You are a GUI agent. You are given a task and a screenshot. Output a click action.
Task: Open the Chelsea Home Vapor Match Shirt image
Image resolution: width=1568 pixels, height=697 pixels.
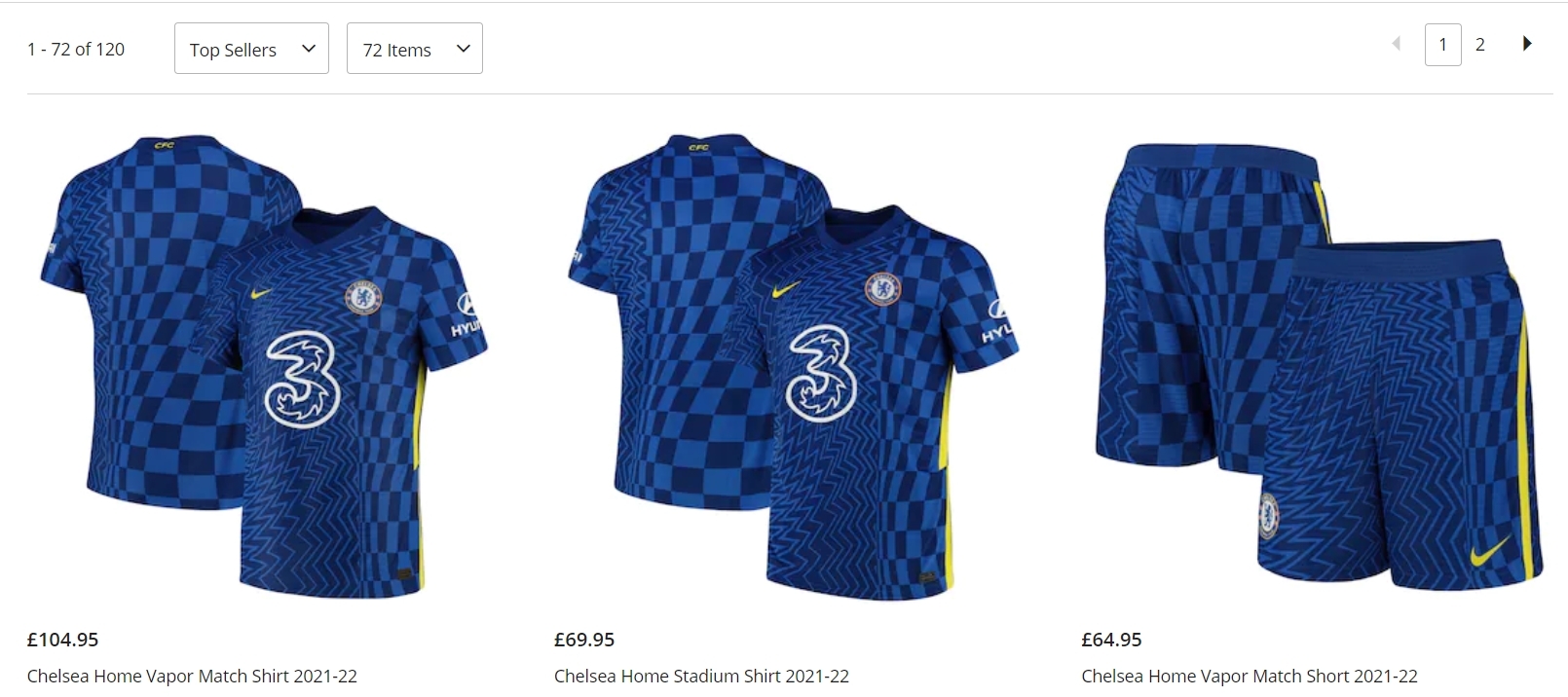(263, 365)
